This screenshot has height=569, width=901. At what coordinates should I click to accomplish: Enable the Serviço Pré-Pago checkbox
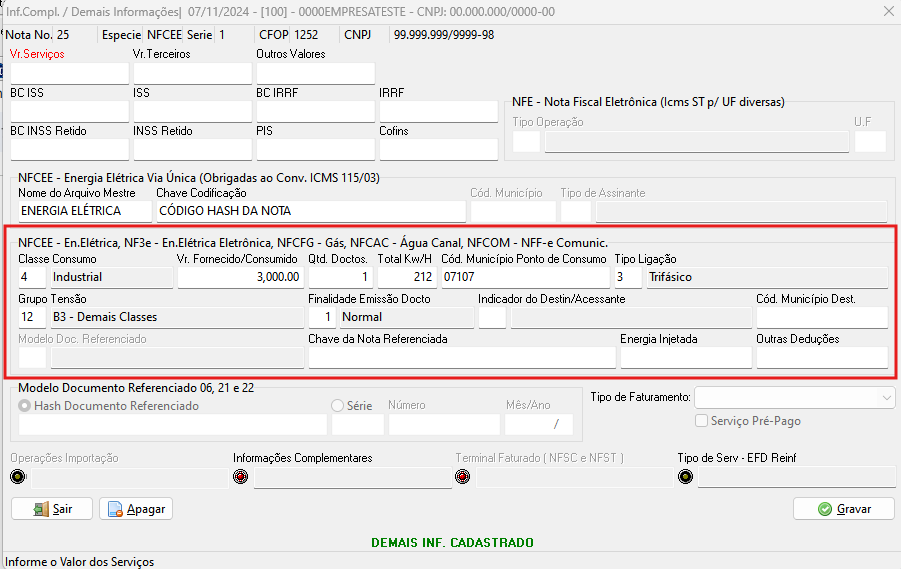(x=701, y=421)
